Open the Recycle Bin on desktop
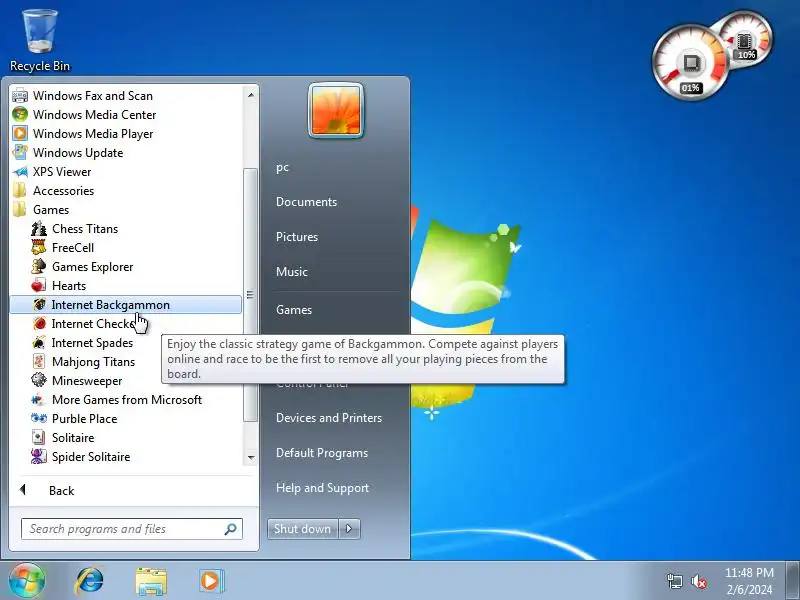Image resolution: width=800 pixels, height=600 pixels. (x=40, y=41)
